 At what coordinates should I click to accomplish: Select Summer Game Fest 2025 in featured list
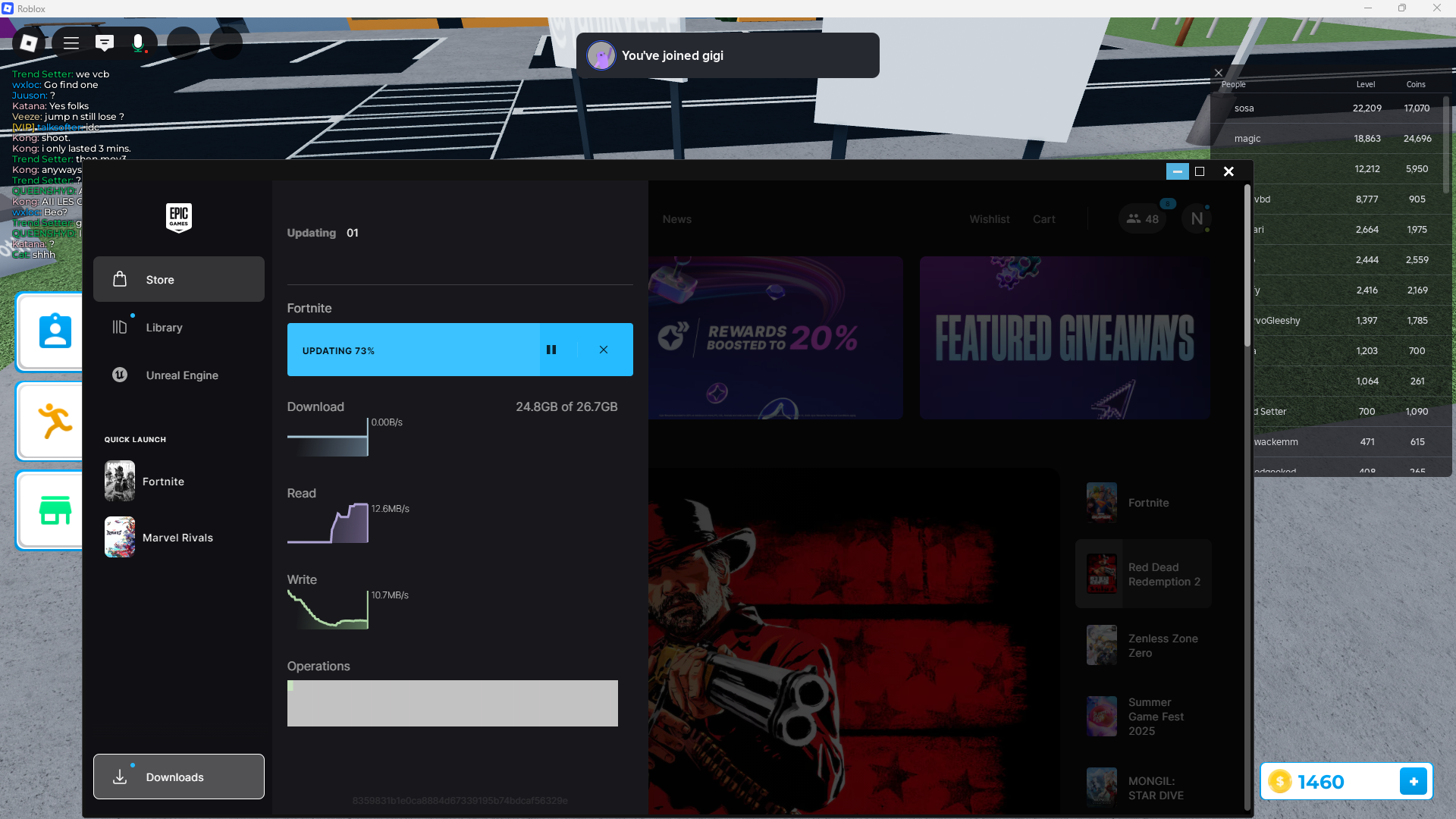pyautogui.click(x=1143, y=717)
